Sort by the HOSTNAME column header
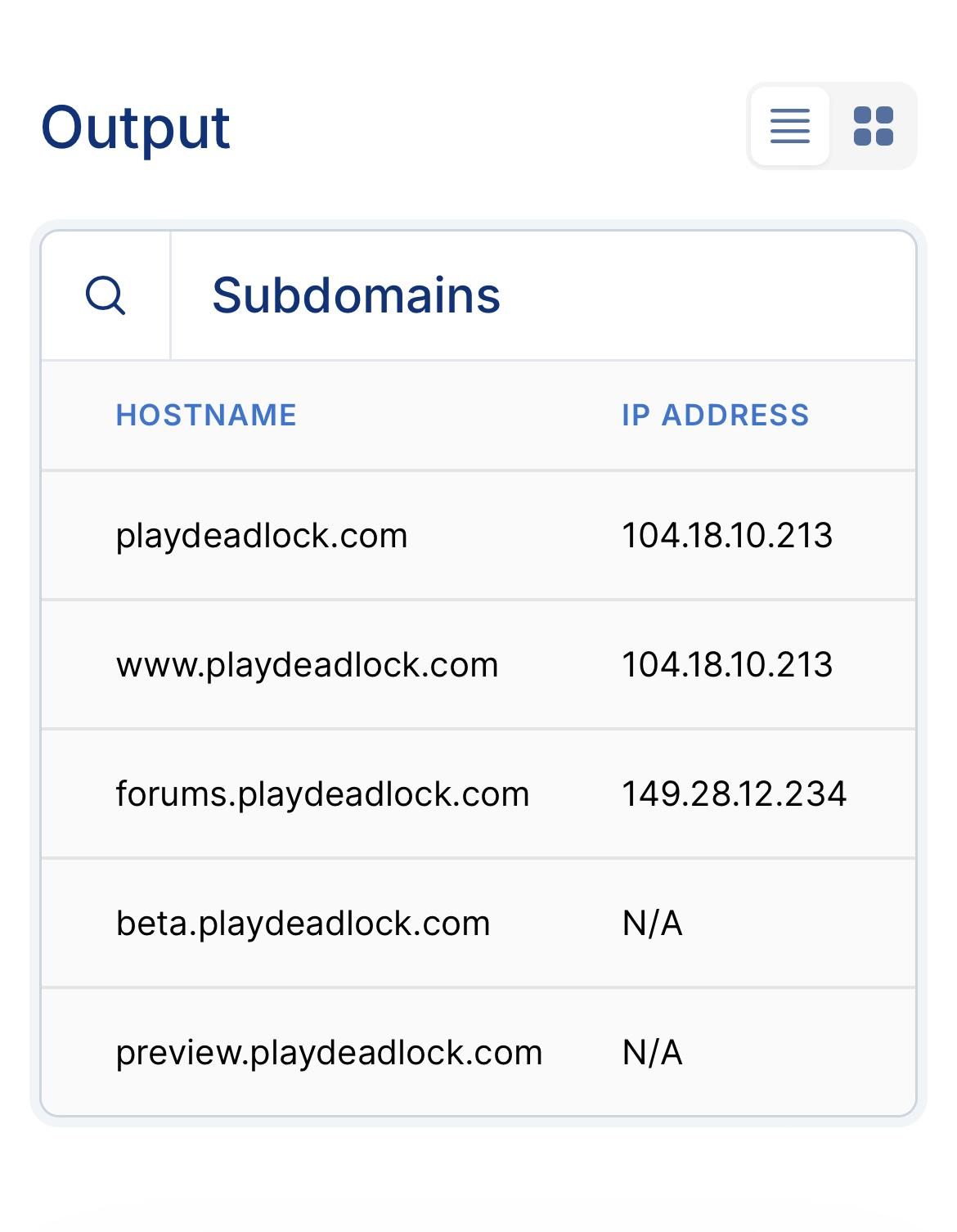This screenshot has width=957, height=1232. [206, 415]
